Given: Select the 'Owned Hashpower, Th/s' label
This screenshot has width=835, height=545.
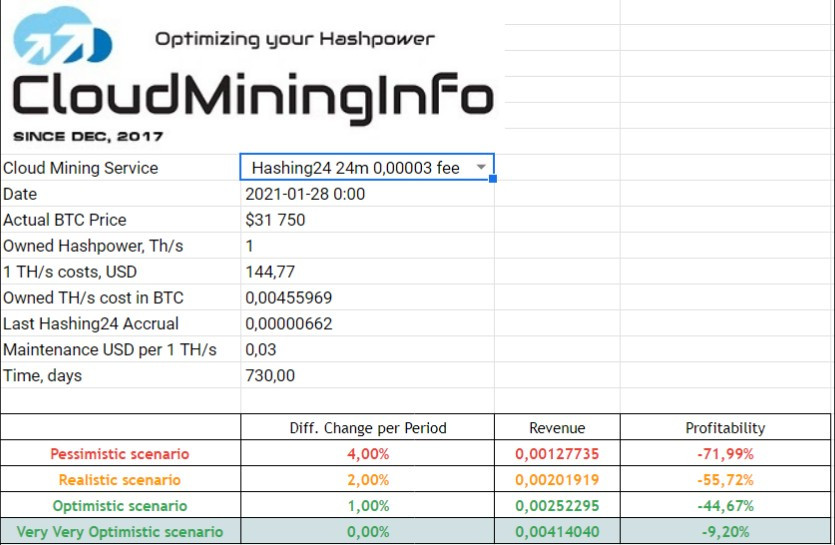Looking at the screenshot, I should [x=93, y=246].
